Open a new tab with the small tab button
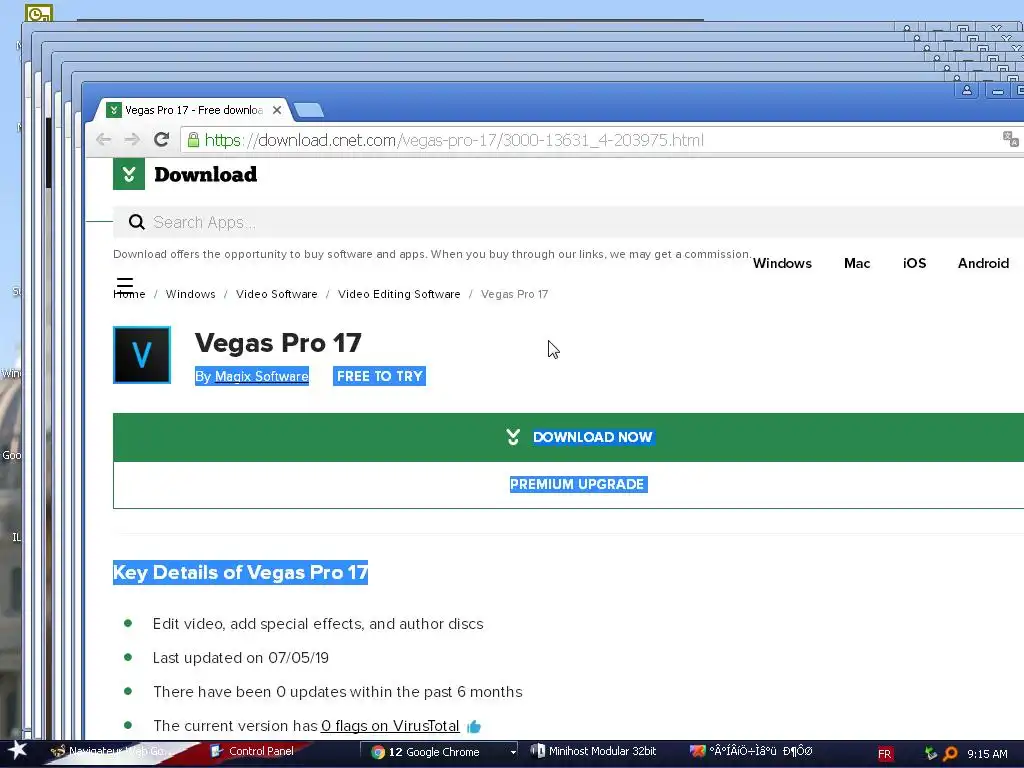This screenshot has height=768, width=1024. coord(308,110)
